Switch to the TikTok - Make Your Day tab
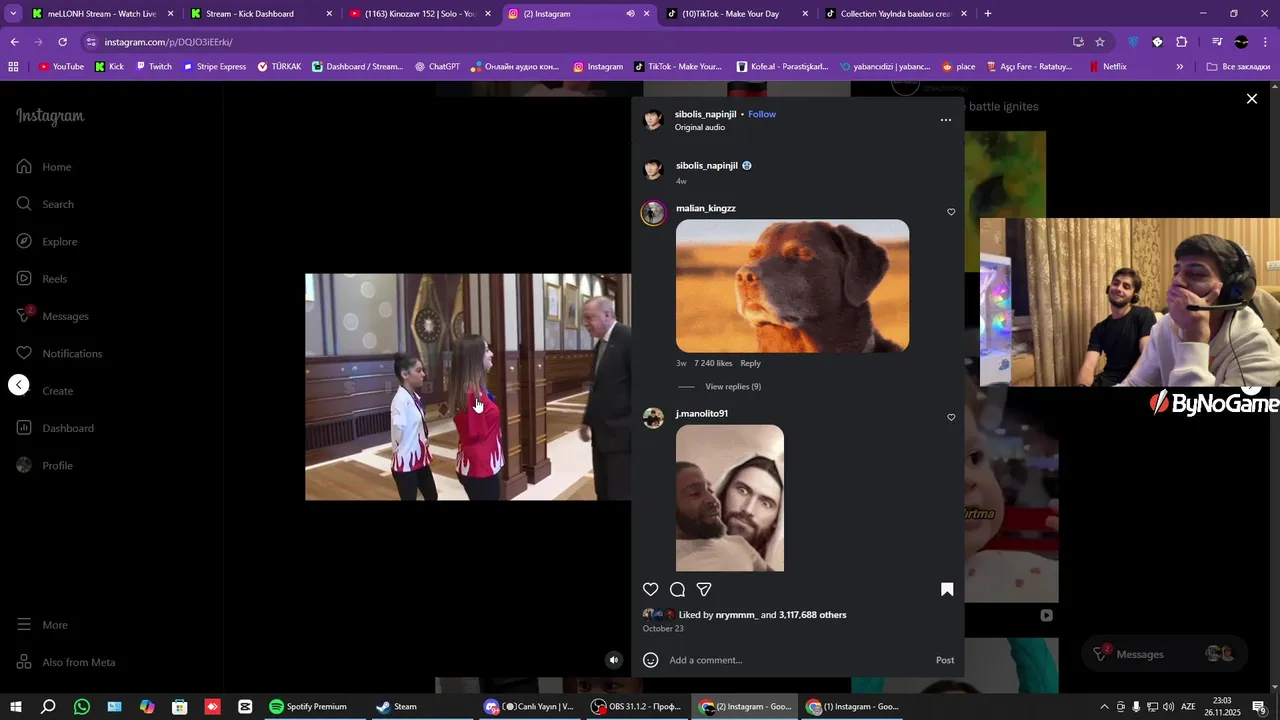1280x720 pixels. (736, 14)
